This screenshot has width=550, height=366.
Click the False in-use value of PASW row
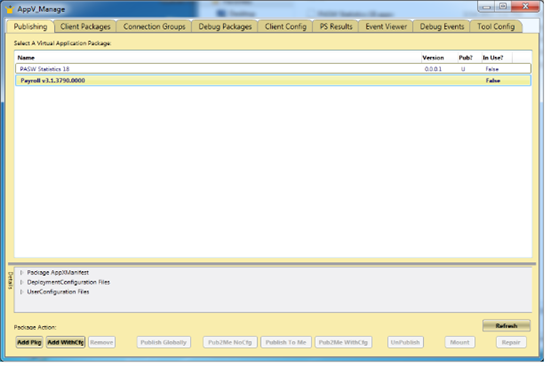(492, 69)
